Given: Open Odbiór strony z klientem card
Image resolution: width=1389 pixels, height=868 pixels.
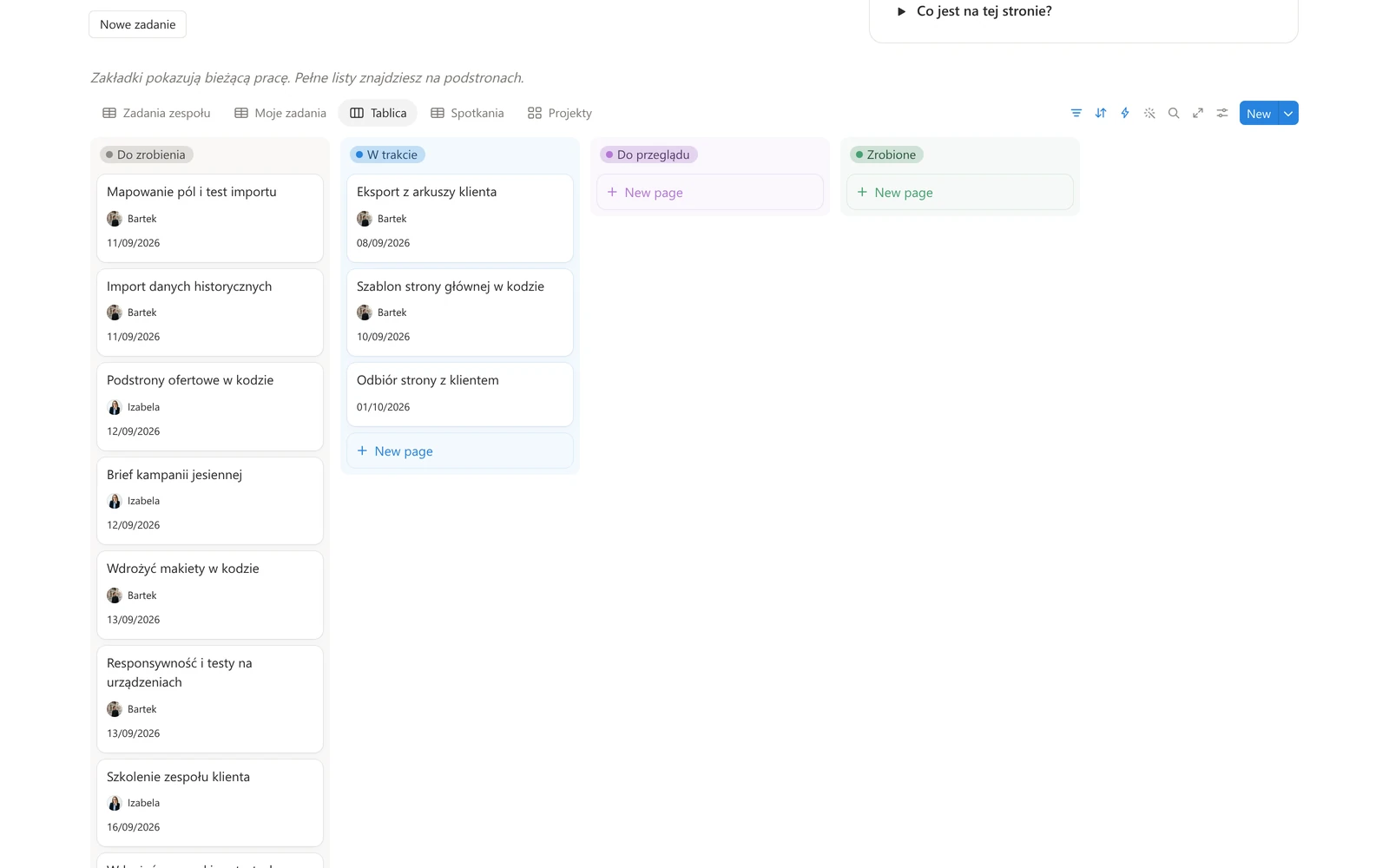Looking at the screenshot, I should click(459, 394).
